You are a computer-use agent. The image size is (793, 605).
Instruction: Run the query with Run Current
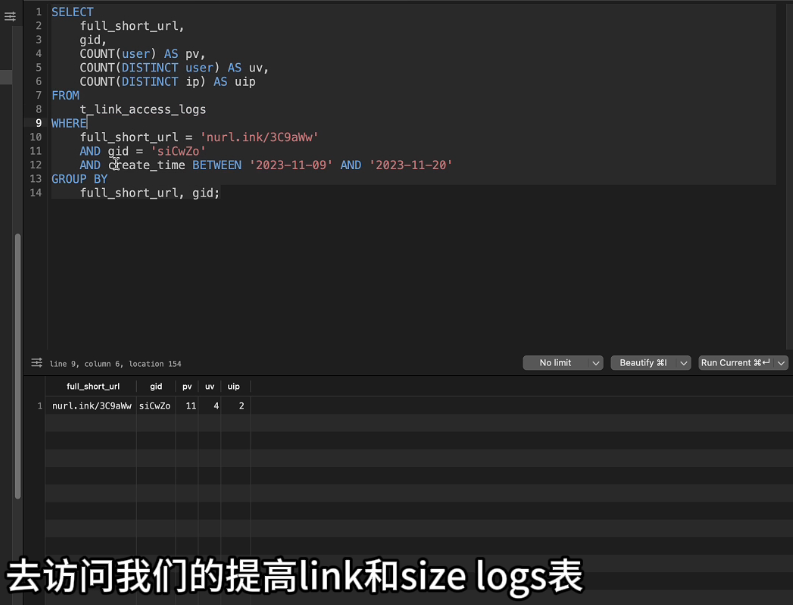[x=736, y=363]
